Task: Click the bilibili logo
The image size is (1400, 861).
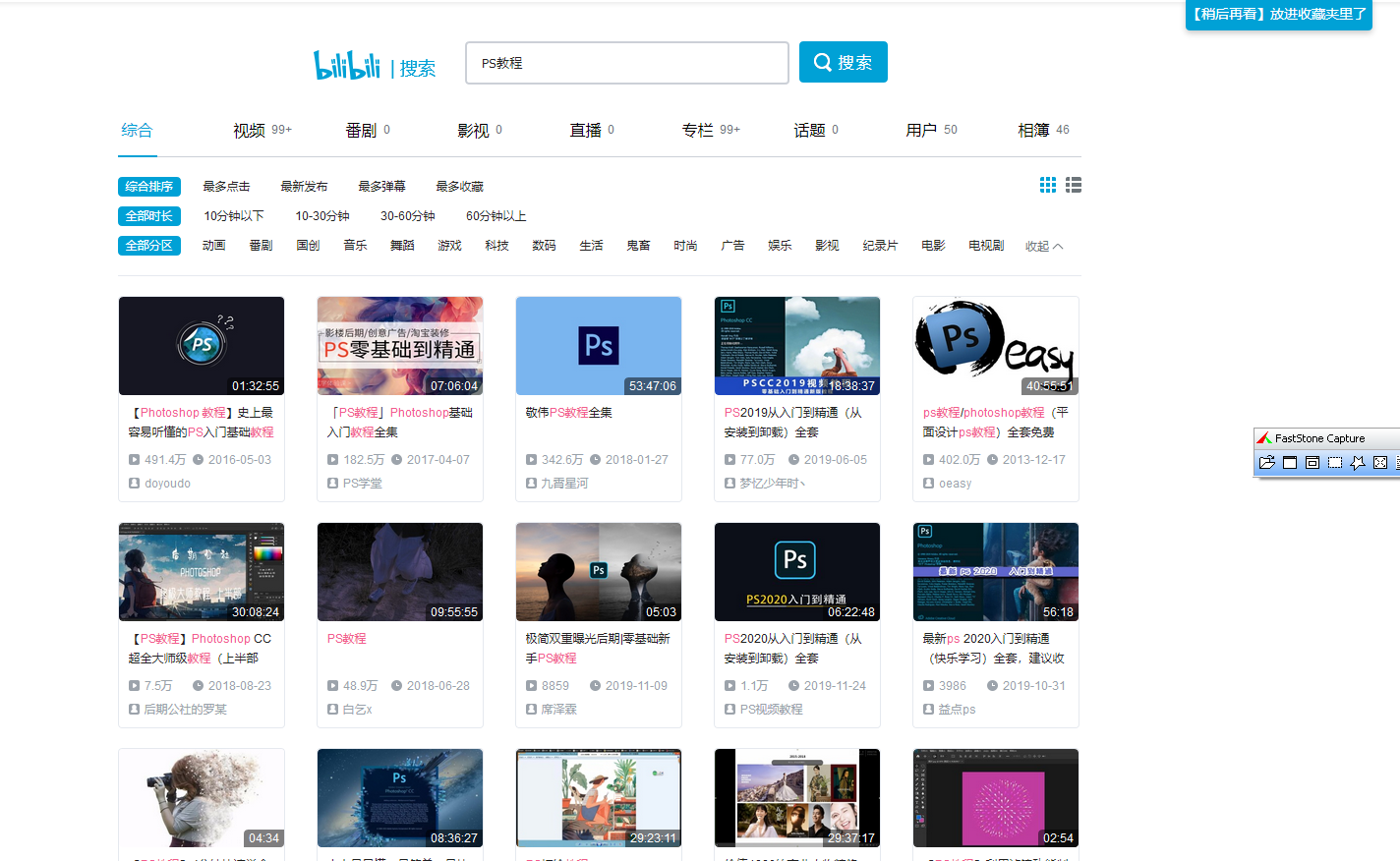Action: pos(346,65)
